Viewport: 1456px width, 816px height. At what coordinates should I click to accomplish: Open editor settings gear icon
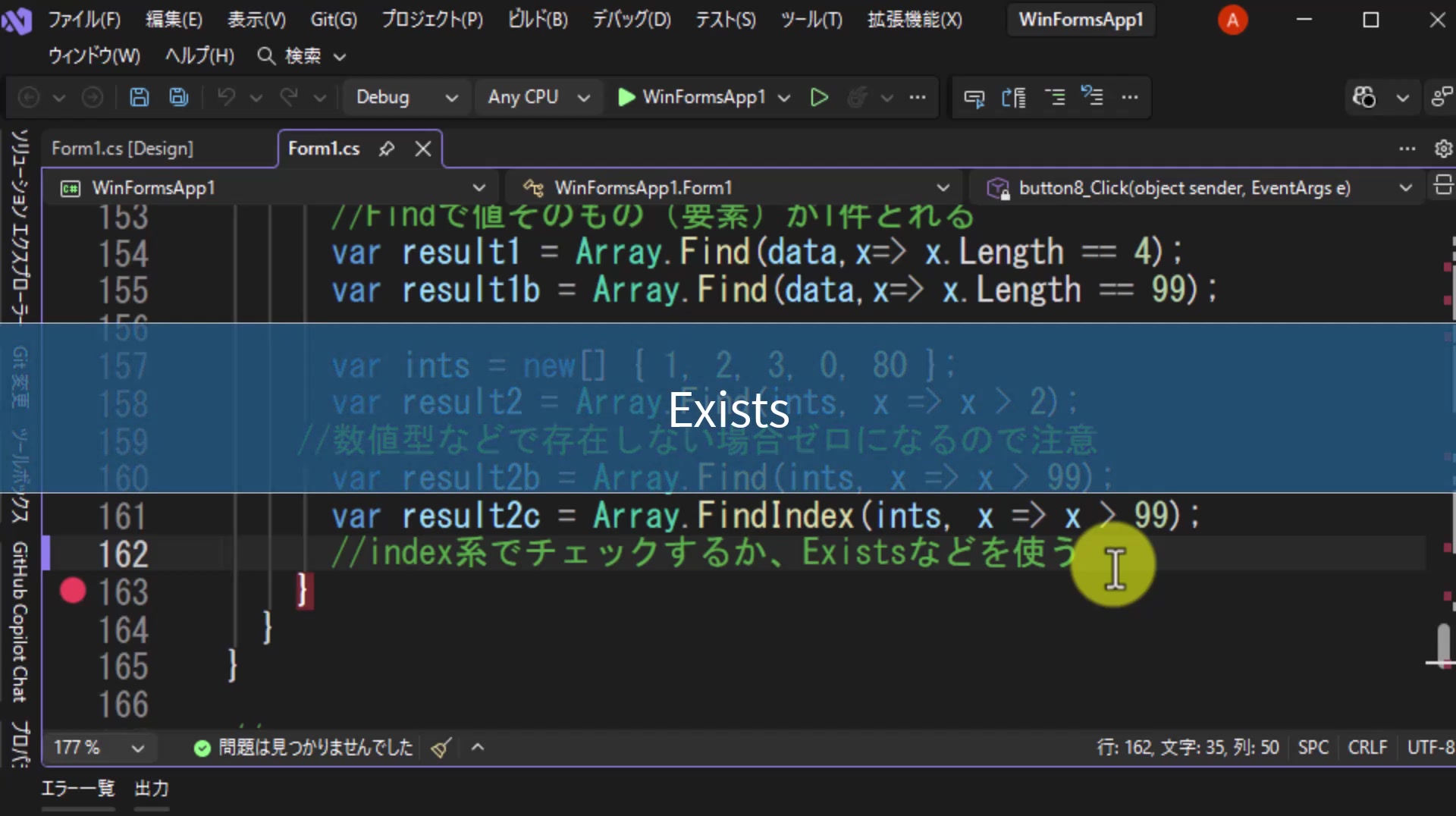[x=1443, y=149]
